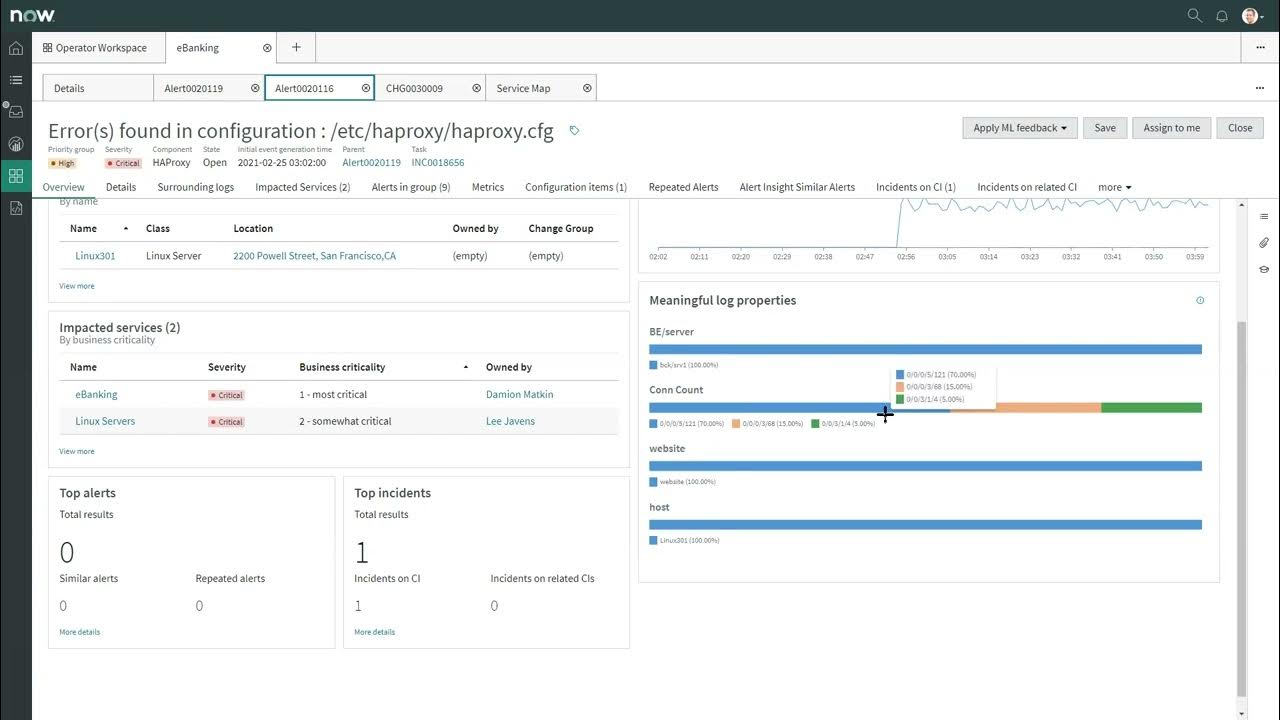Open the Dashboard analytics icon in sidebar

click(16, 144)
